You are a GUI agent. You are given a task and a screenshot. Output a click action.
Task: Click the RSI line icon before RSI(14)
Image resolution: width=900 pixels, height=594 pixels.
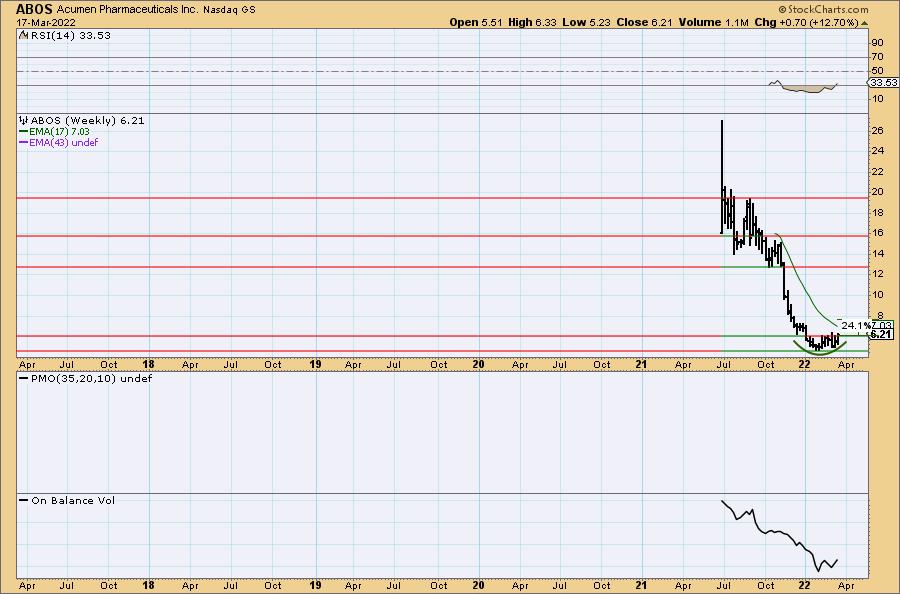pyautogui.click(x=23, y=35)
